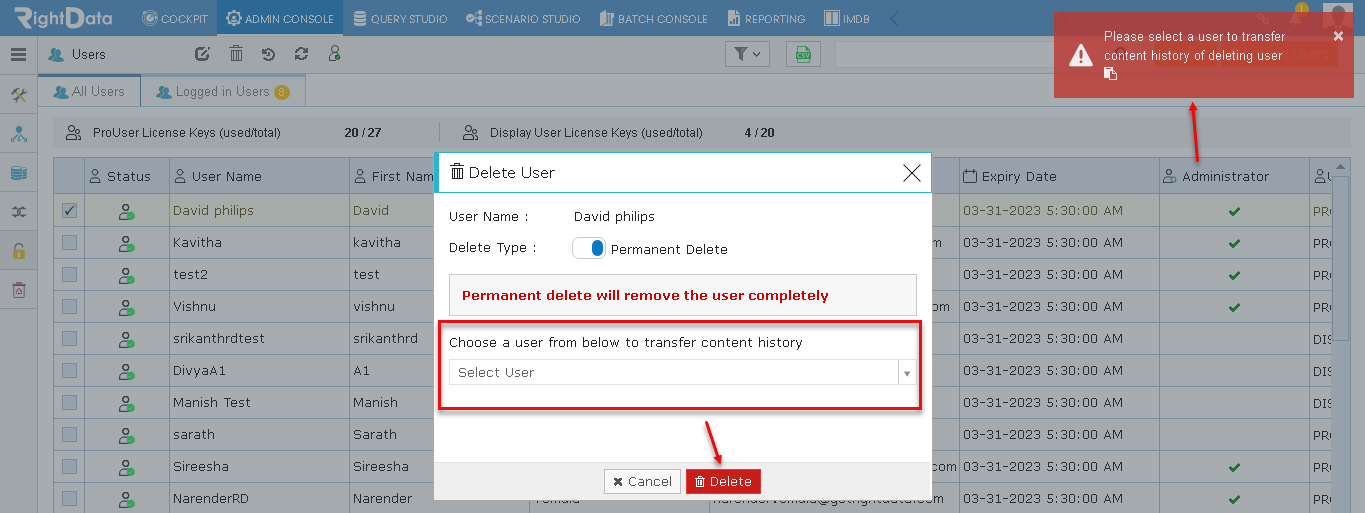Close the Delete User dialog with X

[911, 173]
